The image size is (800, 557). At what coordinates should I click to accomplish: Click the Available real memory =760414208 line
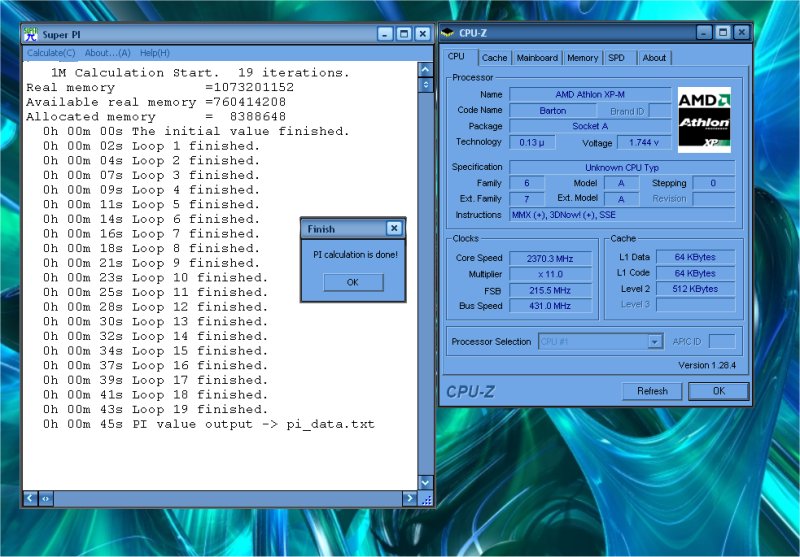(x=156, y=102)
